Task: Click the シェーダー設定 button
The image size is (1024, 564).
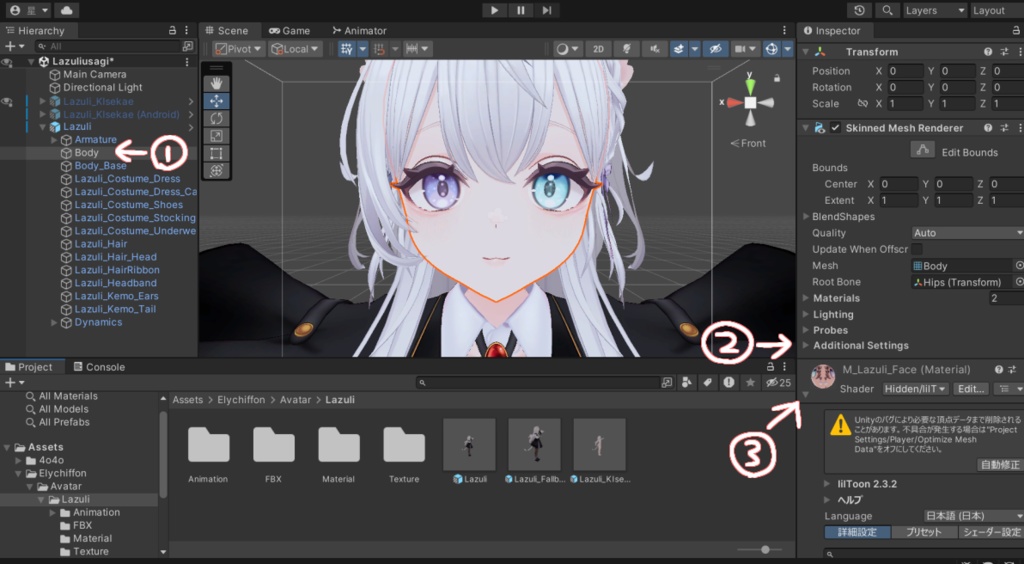Action: pos(991,532)
